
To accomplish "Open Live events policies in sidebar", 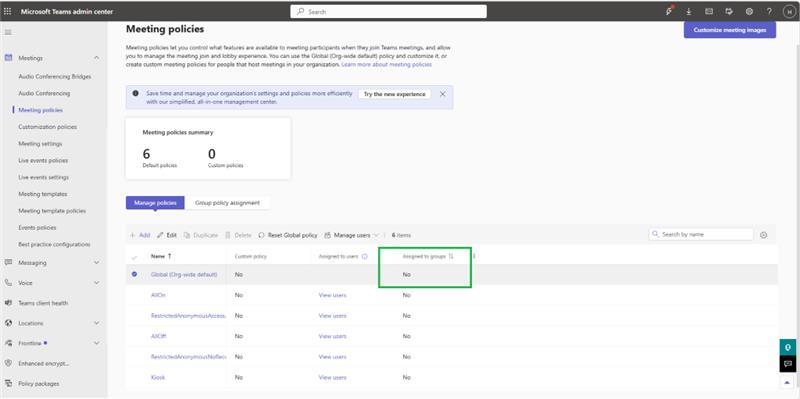I will tap(43, 160).
